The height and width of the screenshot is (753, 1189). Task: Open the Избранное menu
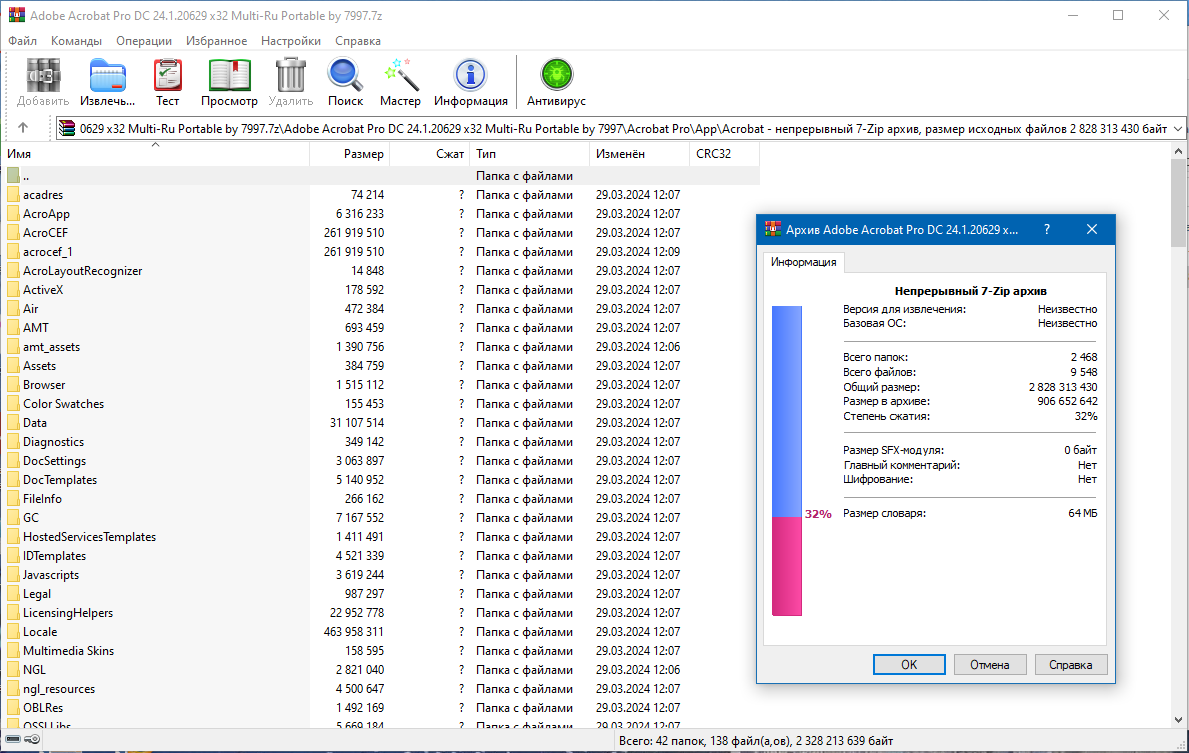tap(216, 41)
